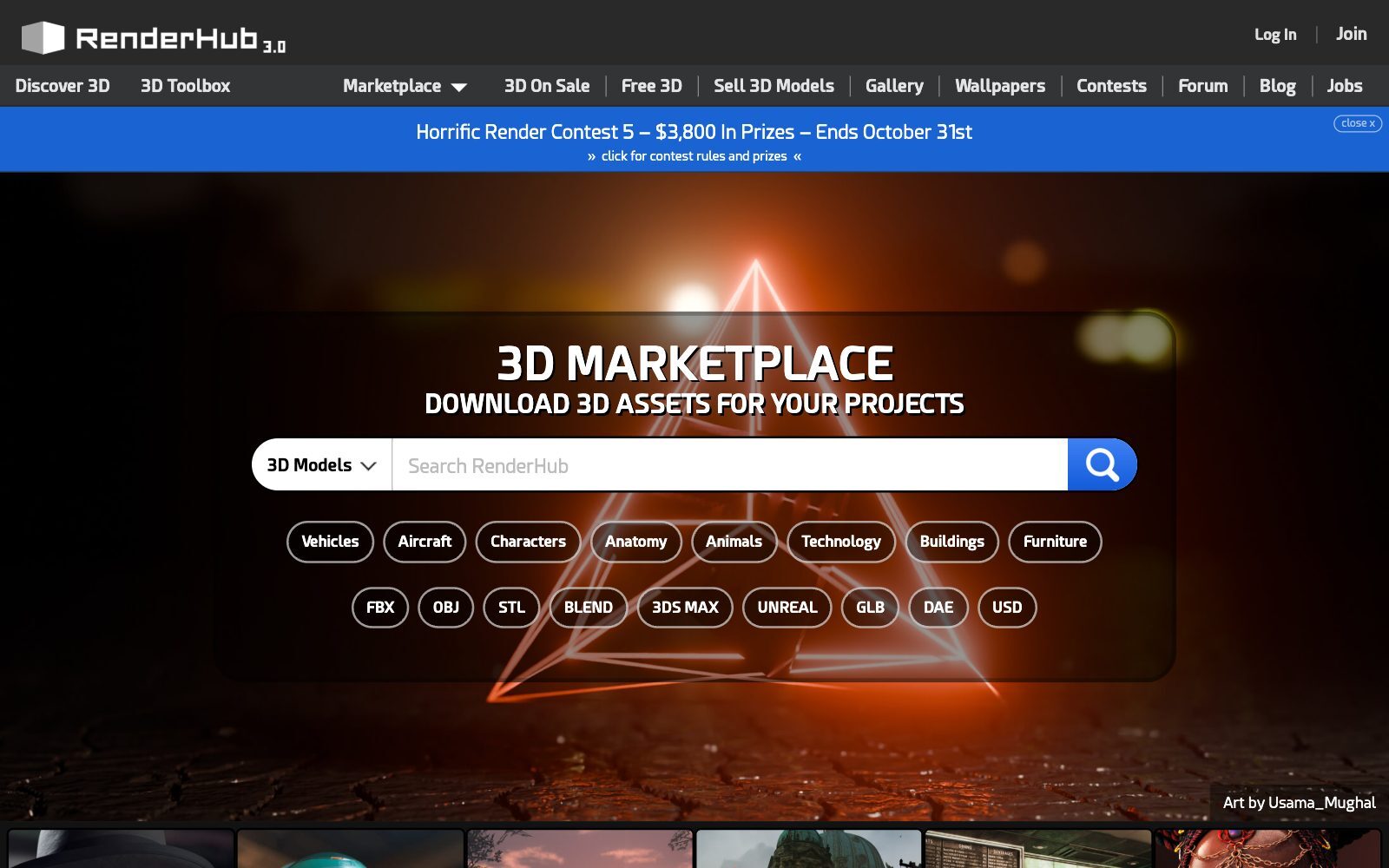Filter by BLEND file format
Image resolution: width=1389 pixels, height=868 pixels.
pyautogui.click(x=589, y=608)
